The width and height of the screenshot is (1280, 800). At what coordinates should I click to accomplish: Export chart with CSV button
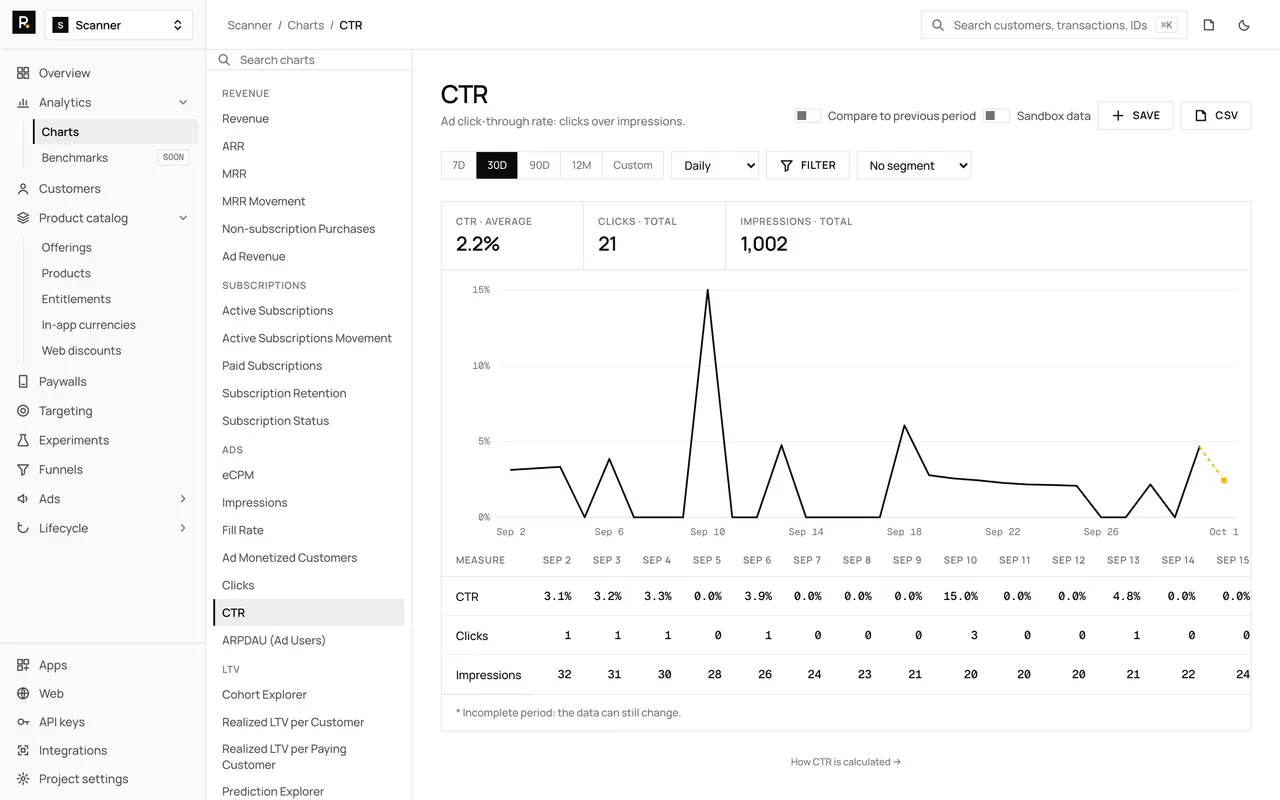pyautogui.click(x=1216, y=115)
